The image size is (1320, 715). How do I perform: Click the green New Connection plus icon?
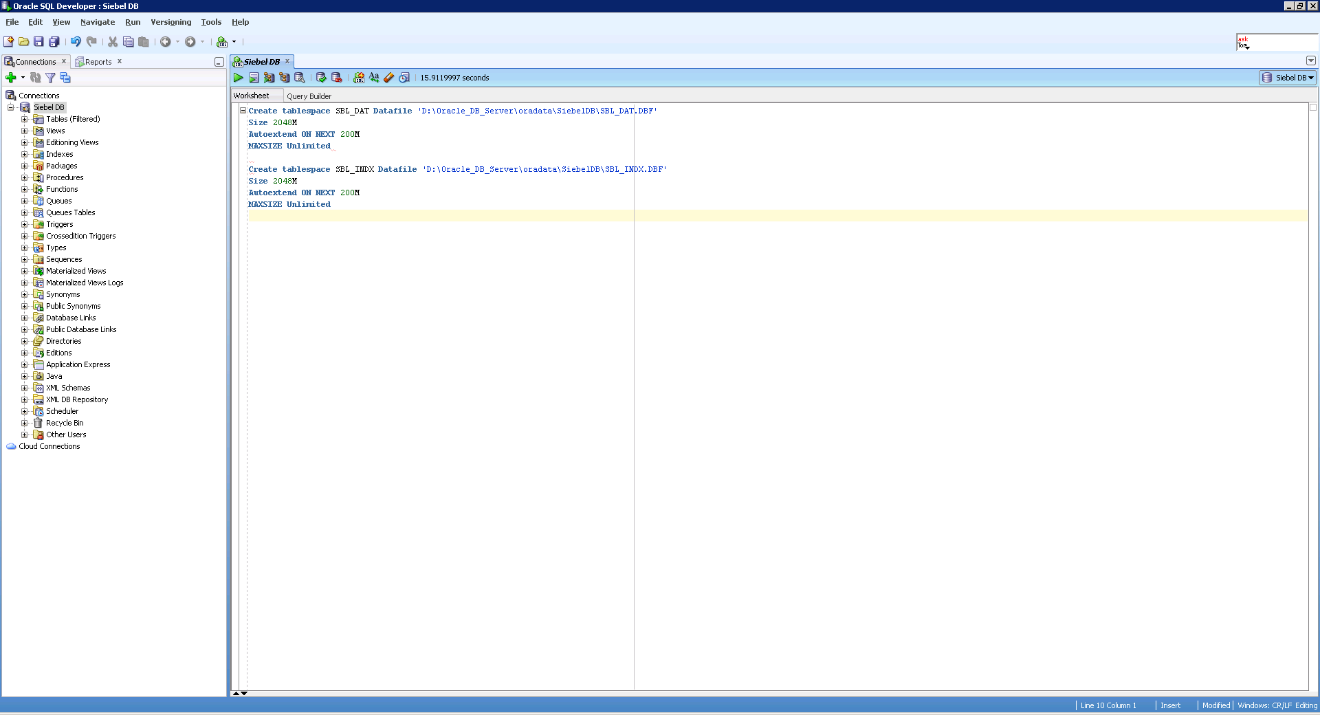pos(11,78)
